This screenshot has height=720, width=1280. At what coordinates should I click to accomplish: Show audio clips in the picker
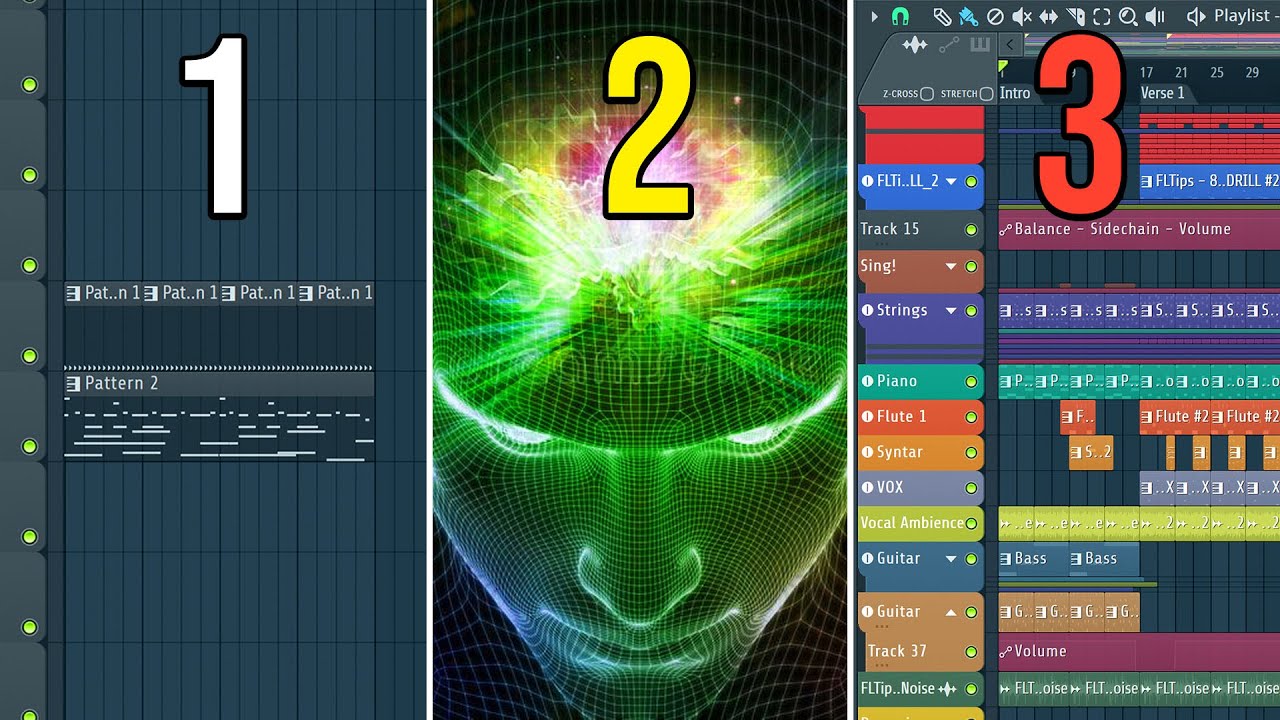tap(914, 45)
